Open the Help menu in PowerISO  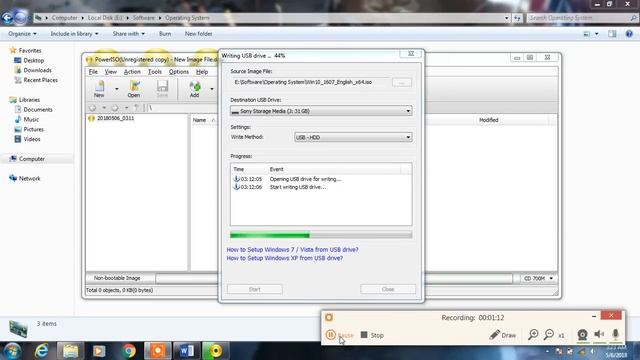coord(202,72)
